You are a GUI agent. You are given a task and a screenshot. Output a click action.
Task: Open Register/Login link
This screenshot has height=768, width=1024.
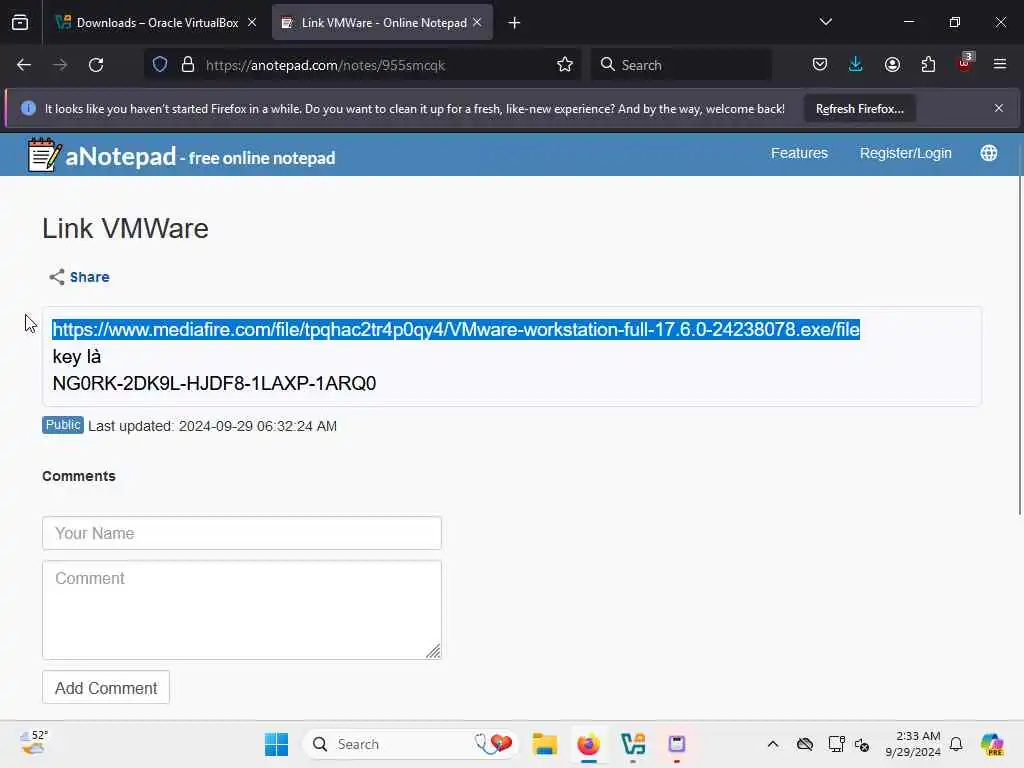[x=905, y=153]
